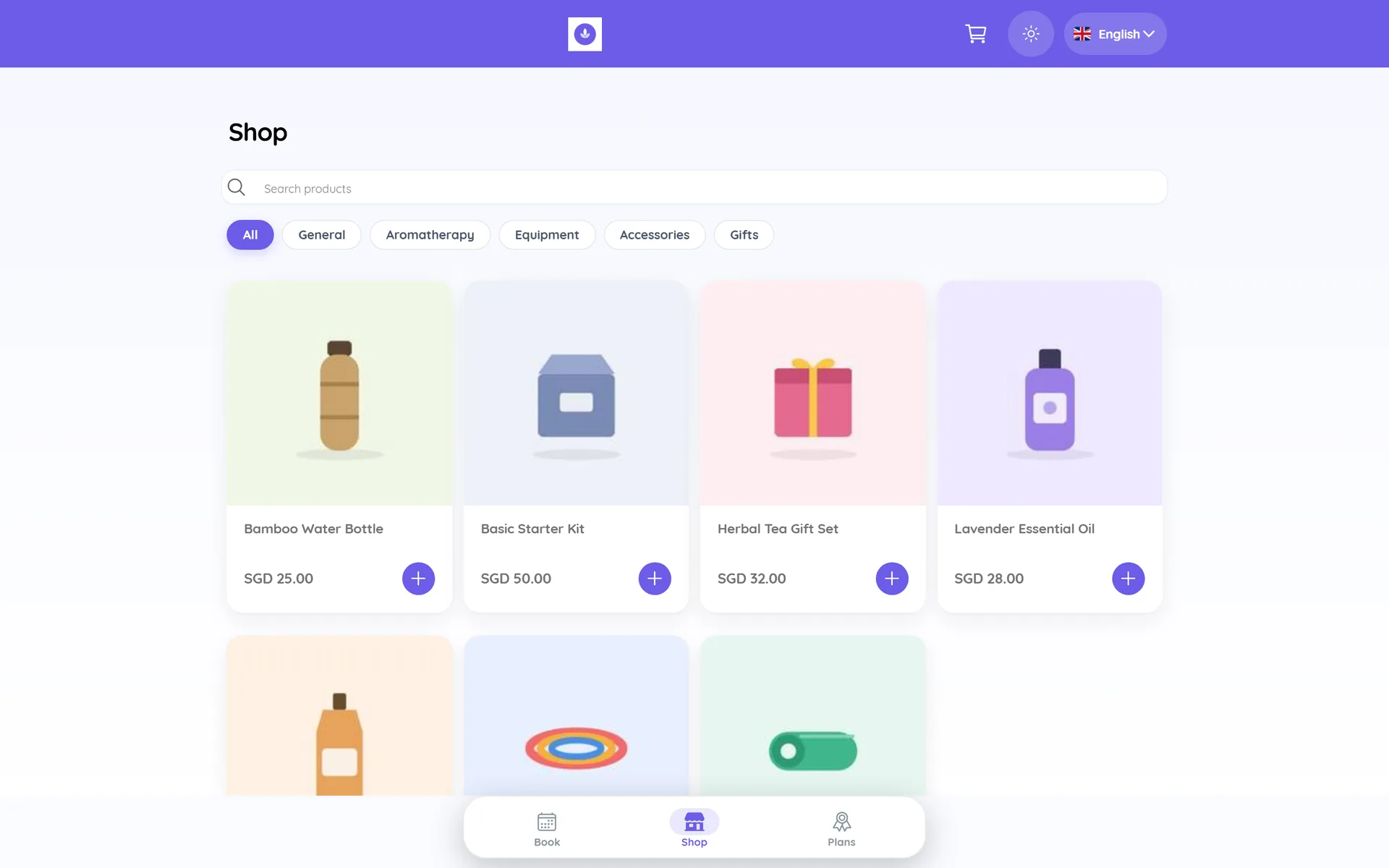Click the search magnifier icon
Screen dimensions: 1389x868
coord(236,188)
